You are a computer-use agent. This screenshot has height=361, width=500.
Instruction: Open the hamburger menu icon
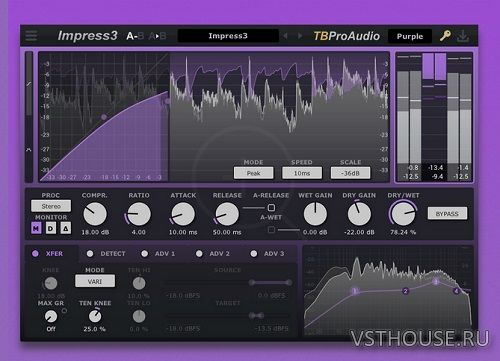[x=31, y=36]
